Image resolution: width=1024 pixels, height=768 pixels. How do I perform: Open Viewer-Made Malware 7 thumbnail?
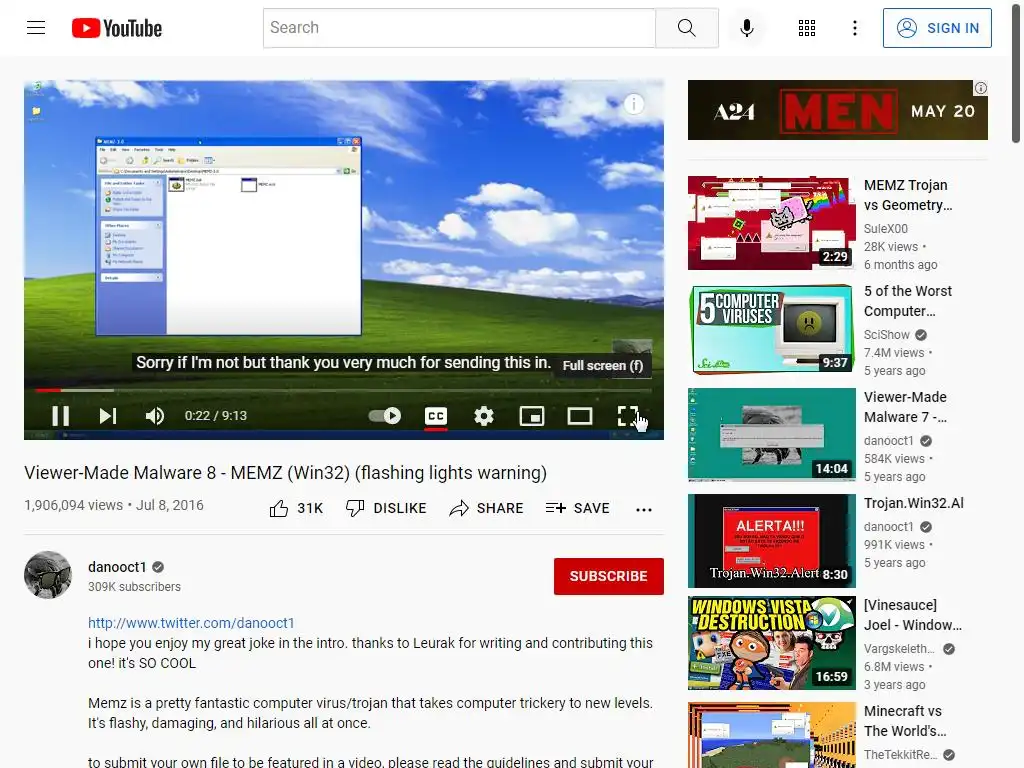pos(771,434)
